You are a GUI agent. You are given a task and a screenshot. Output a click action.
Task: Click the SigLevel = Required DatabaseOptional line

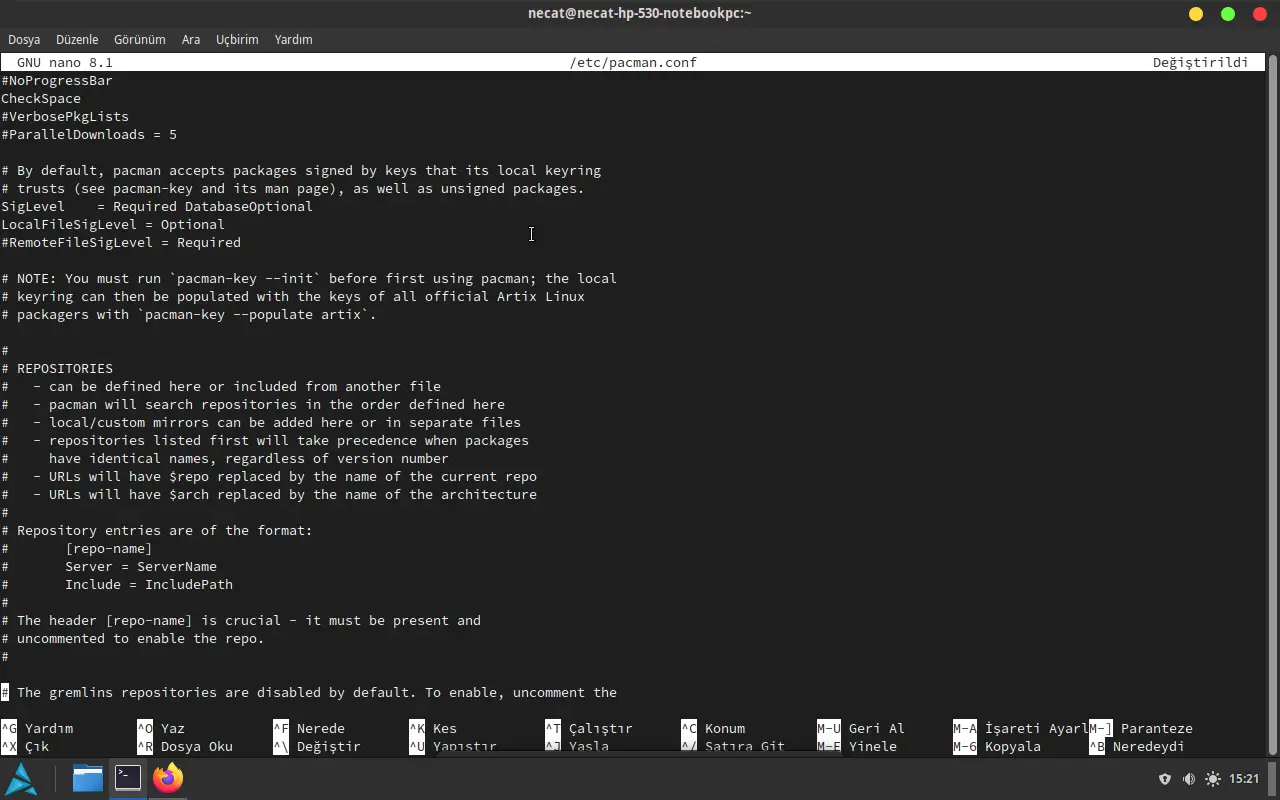(x=157, y=207)
